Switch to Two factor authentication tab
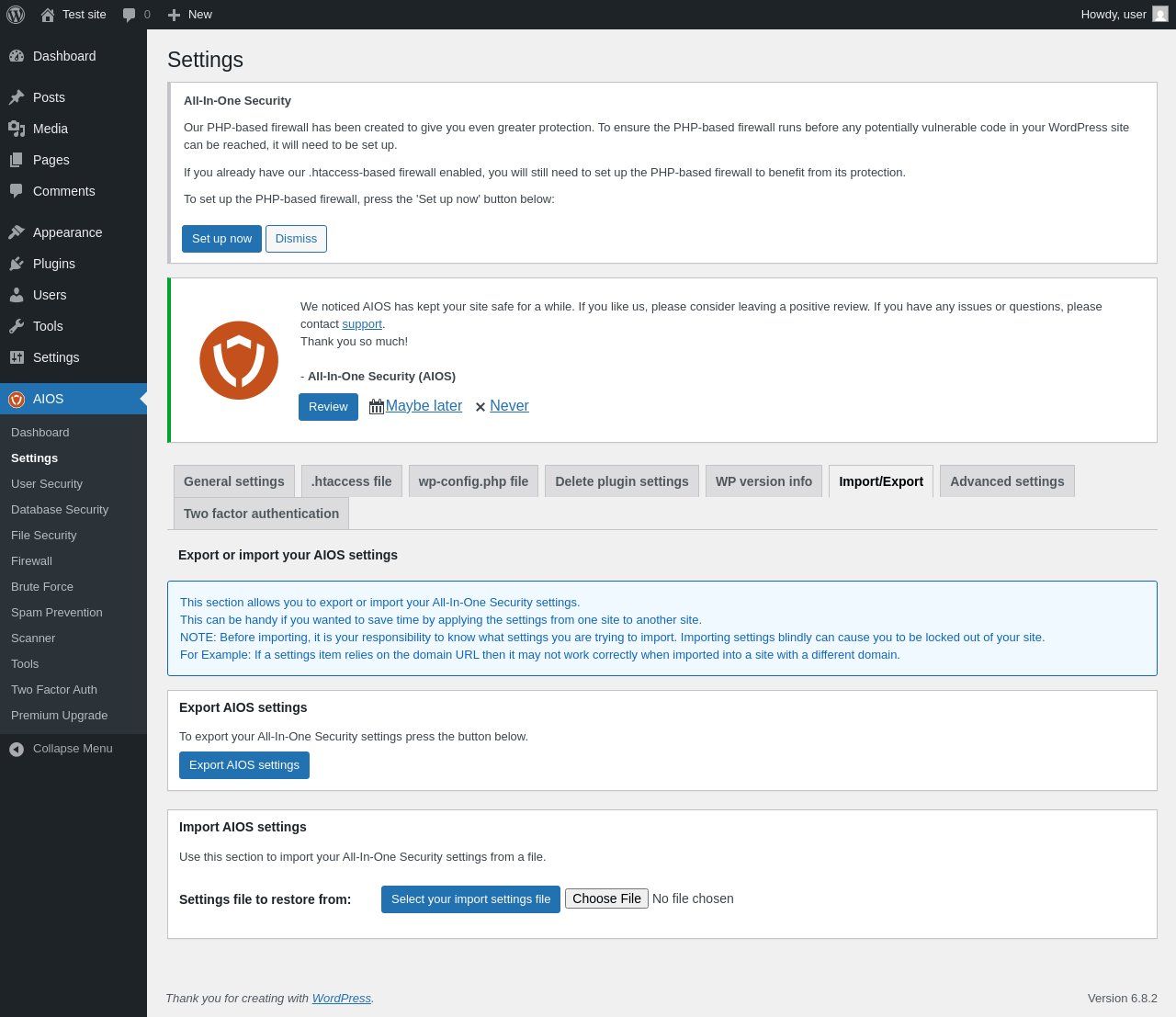The height and width of the screenshot is (1017, 1176). [x=261, y=514]
